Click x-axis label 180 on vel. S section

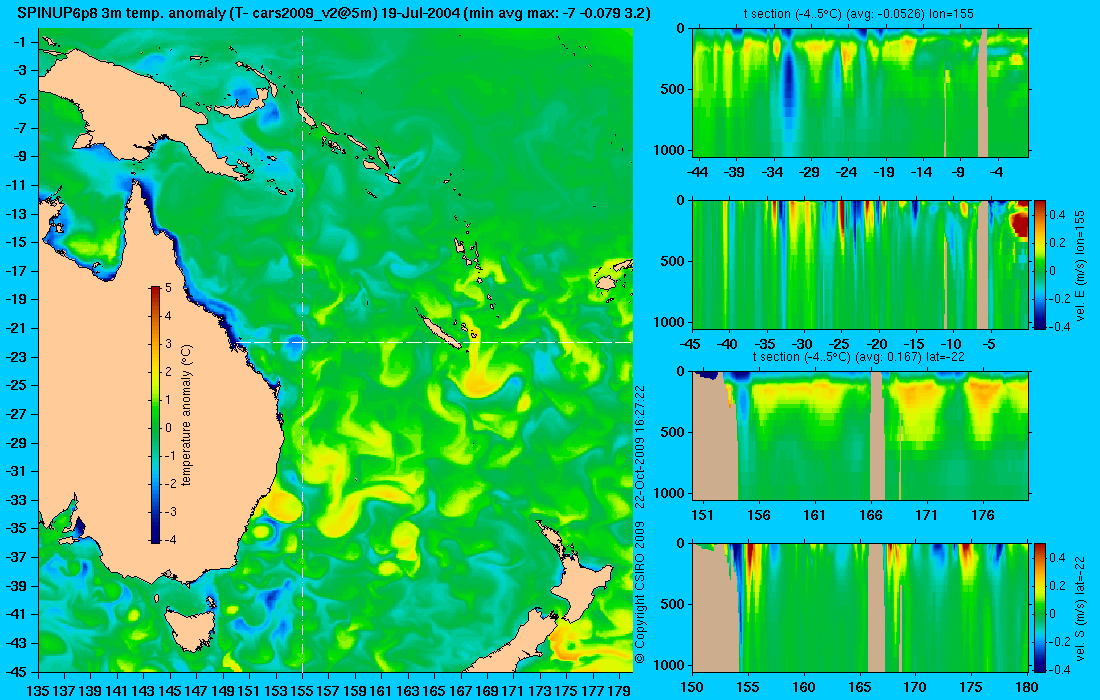coord(1027,687)
